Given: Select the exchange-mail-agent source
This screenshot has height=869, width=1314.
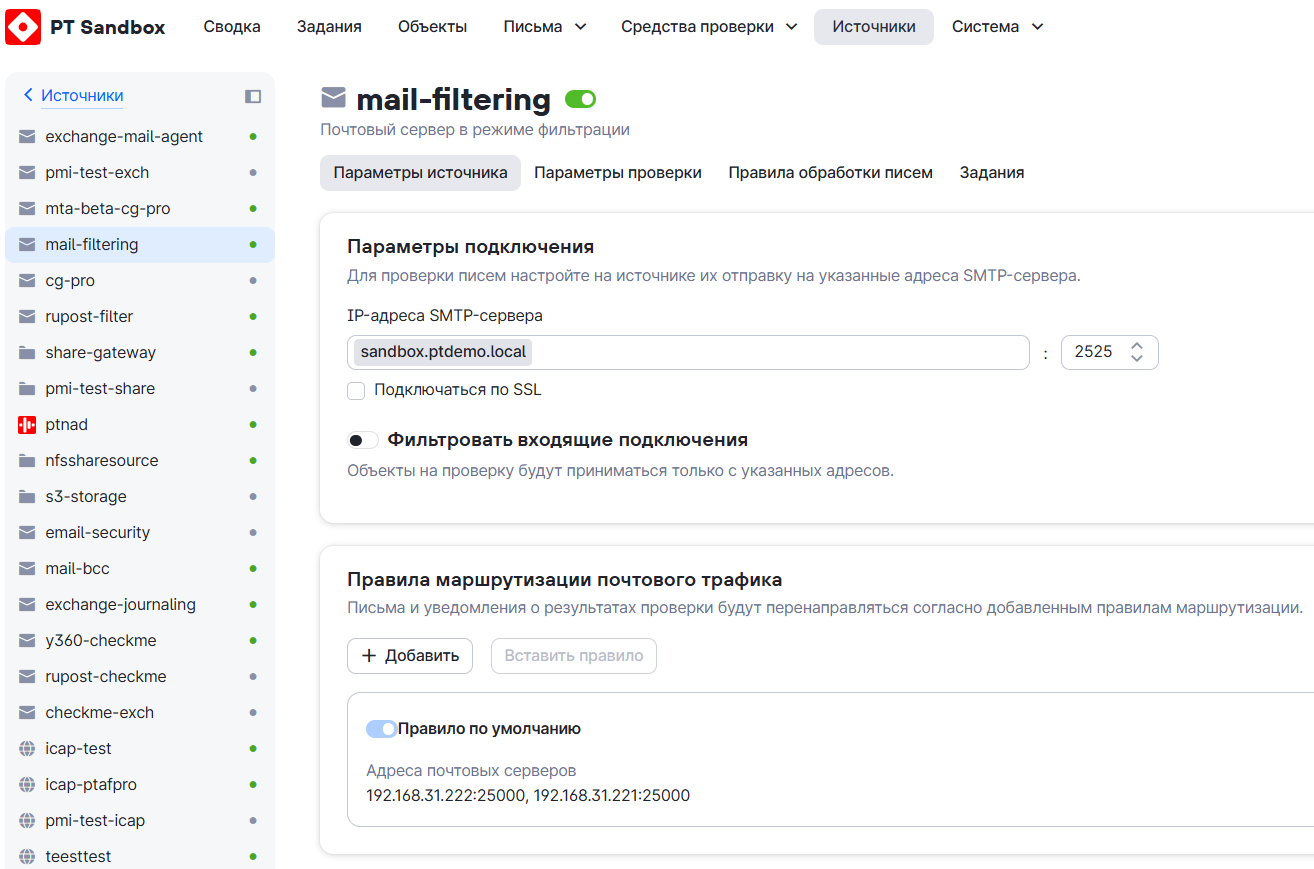Looking at the screenshot, I should (x=140, y=137).
